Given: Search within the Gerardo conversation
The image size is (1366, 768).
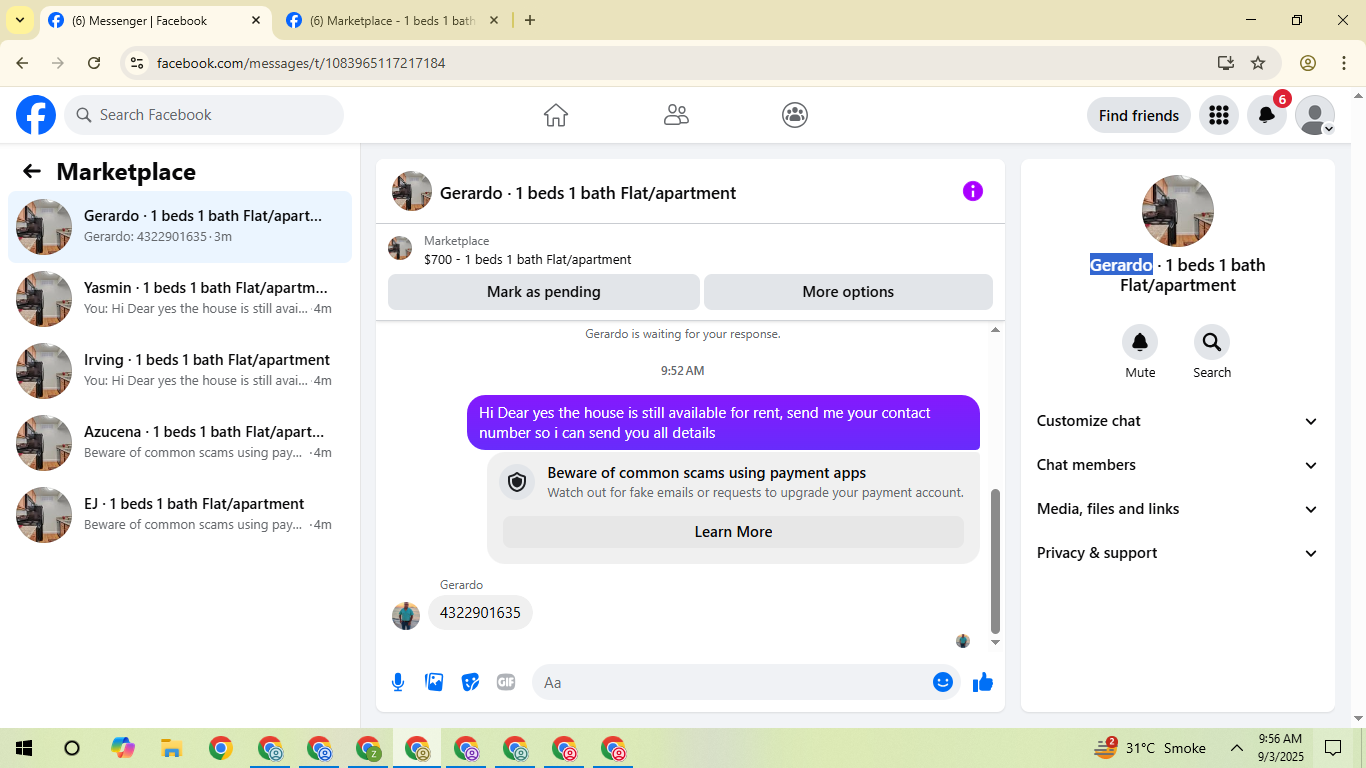Looking at the screenshot, I should point(1212,343).
